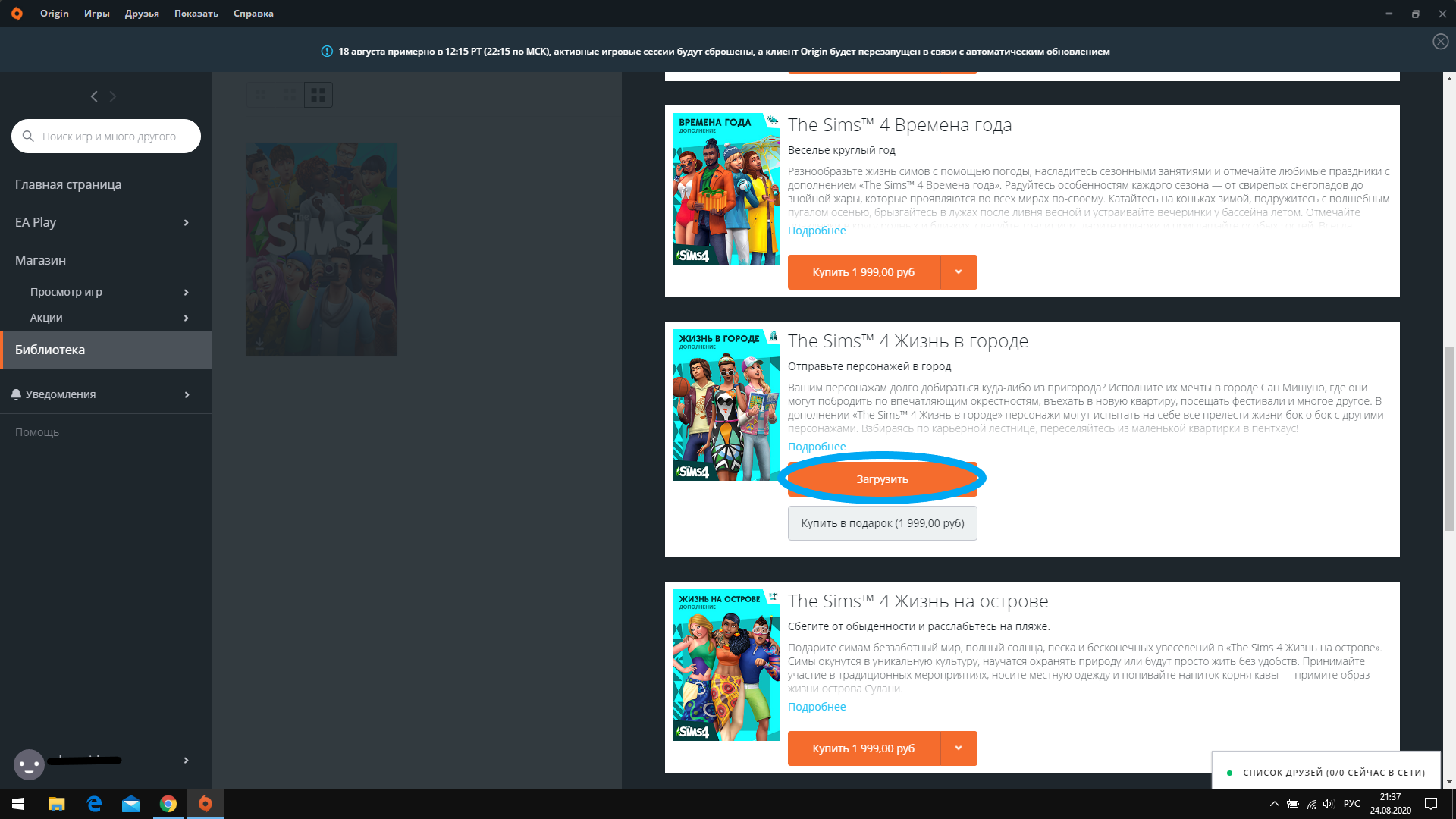Click The Sims 4 Жизнь в городе title

(x=908, y=341)
